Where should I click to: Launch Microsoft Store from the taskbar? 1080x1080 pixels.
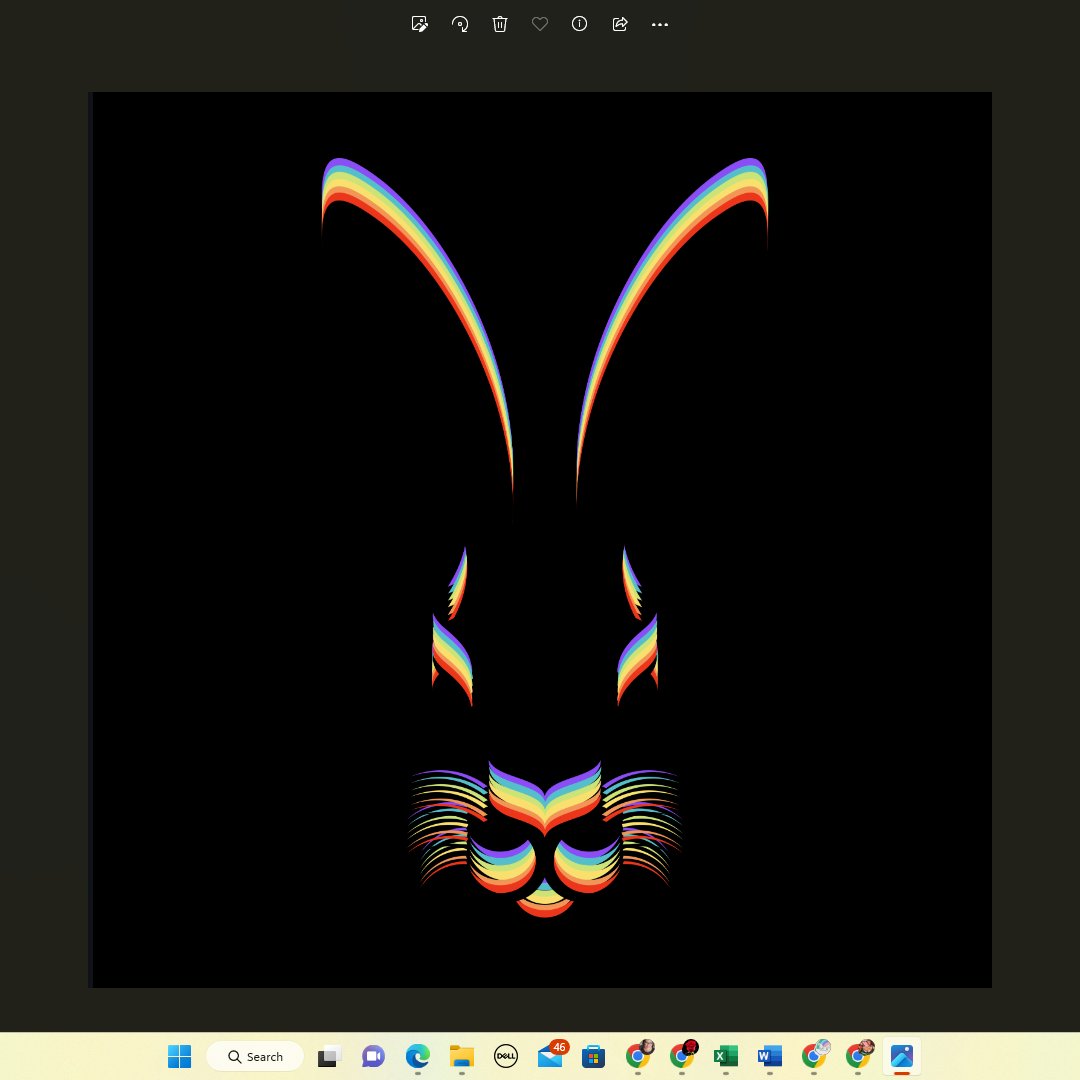tap(593, 1056)
